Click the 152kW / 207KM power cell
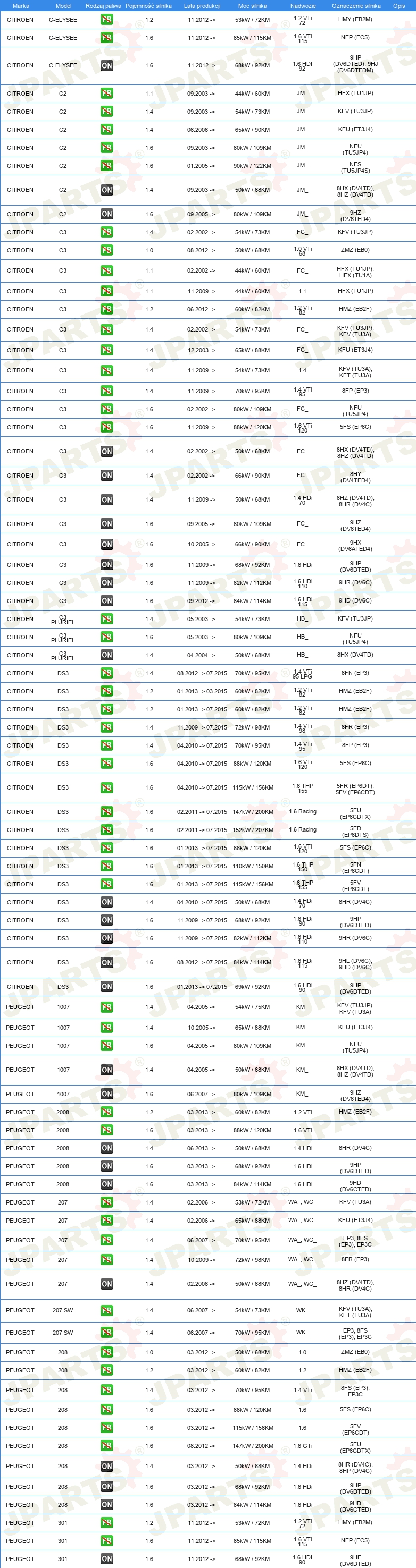 (x=253, y=830)
